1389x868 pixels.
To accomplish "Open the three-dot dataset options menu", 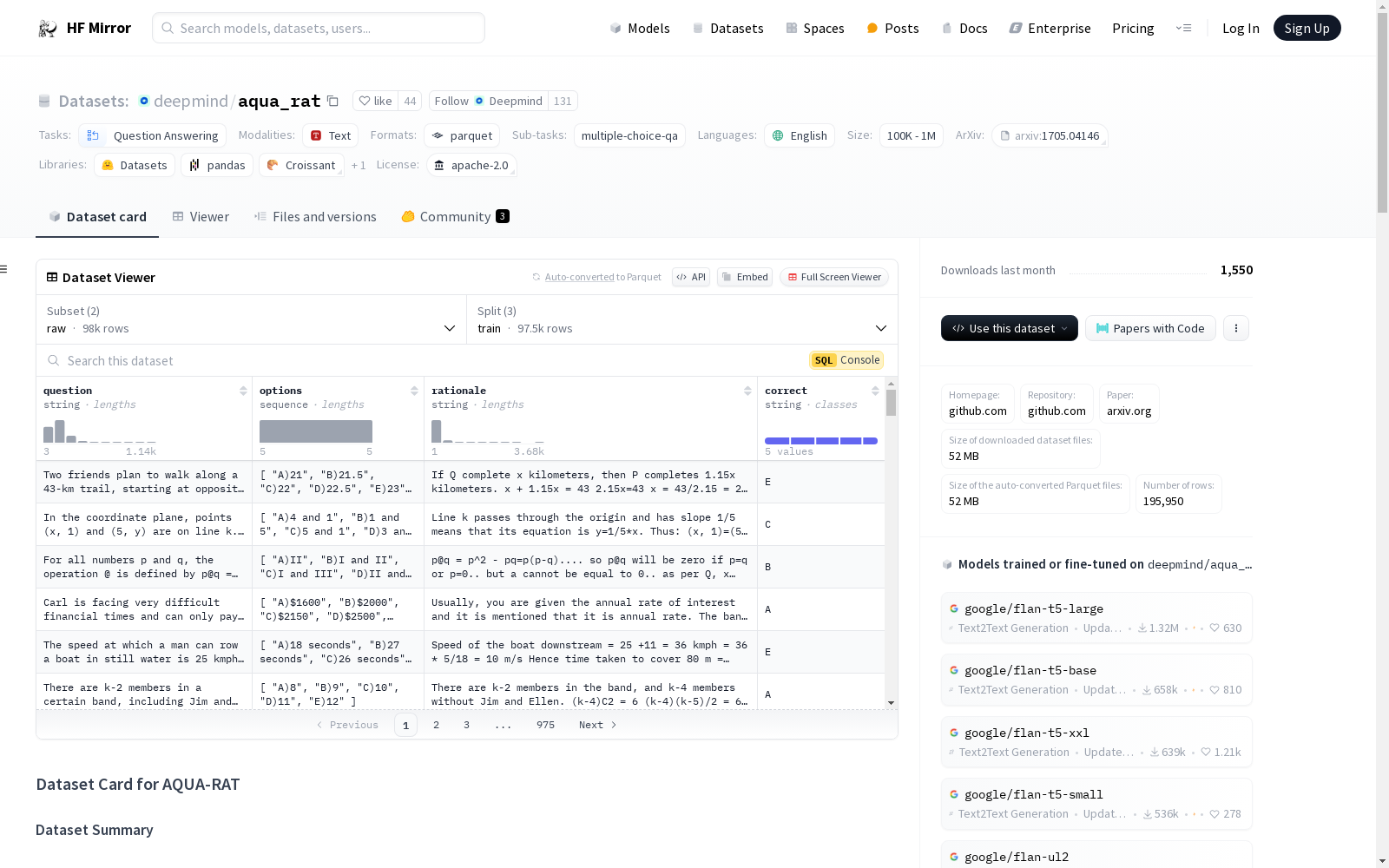I will click(1236, 328).
